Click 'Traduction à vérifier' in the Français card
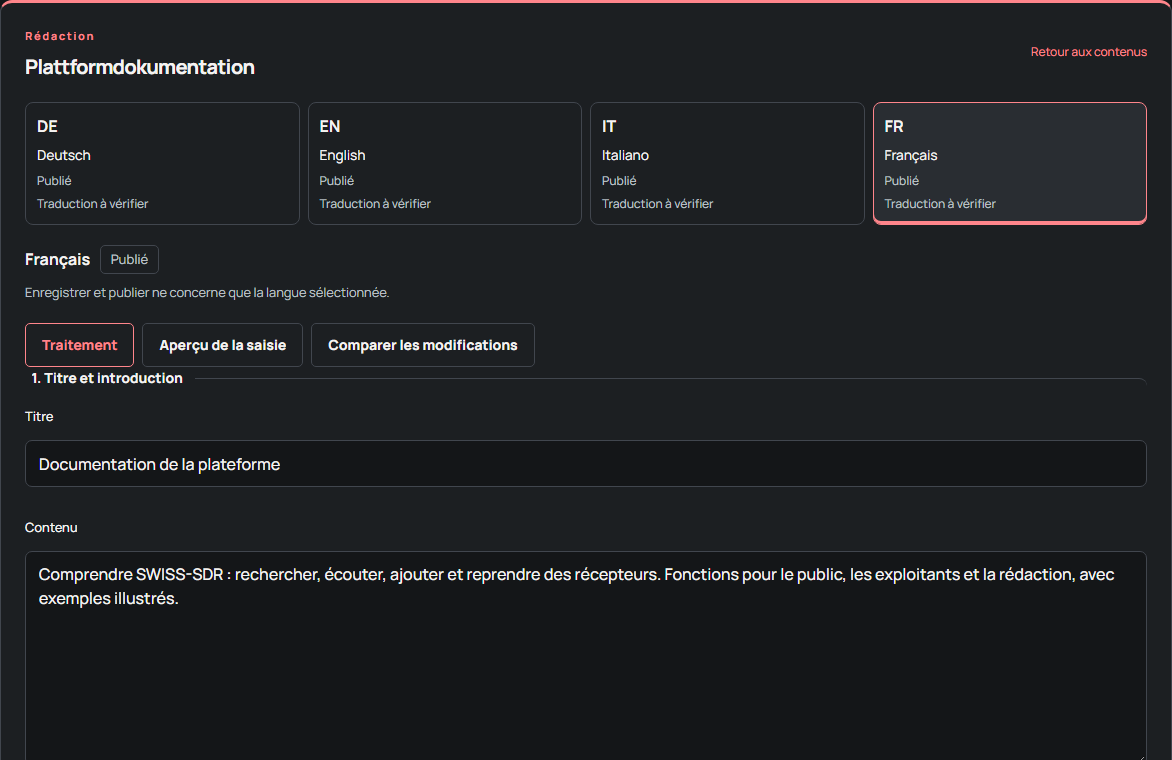Screen dimensions: 1172x760 tap(940, 203)
